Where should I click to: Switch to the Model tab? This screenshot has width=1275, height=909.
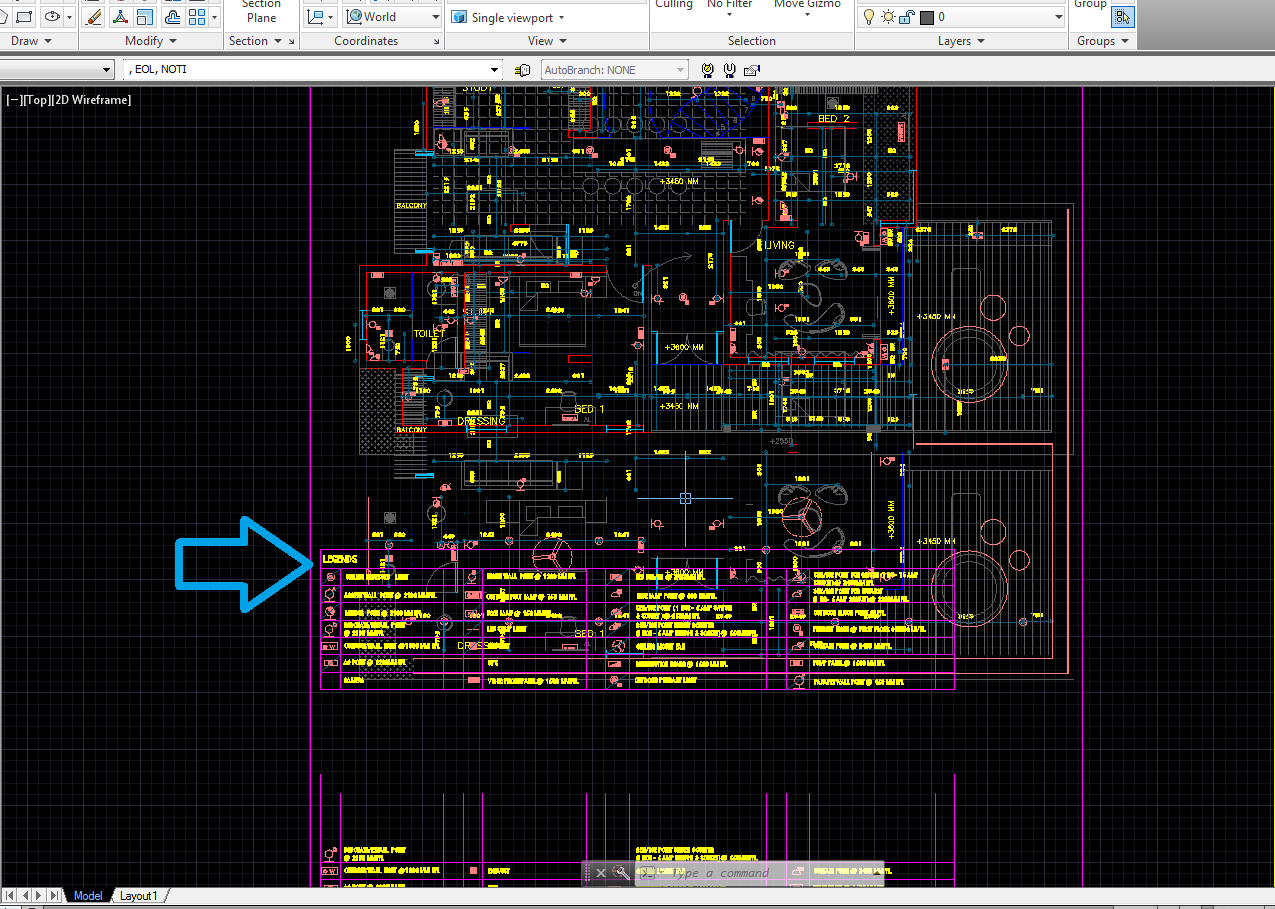click(x=88, y=896)
